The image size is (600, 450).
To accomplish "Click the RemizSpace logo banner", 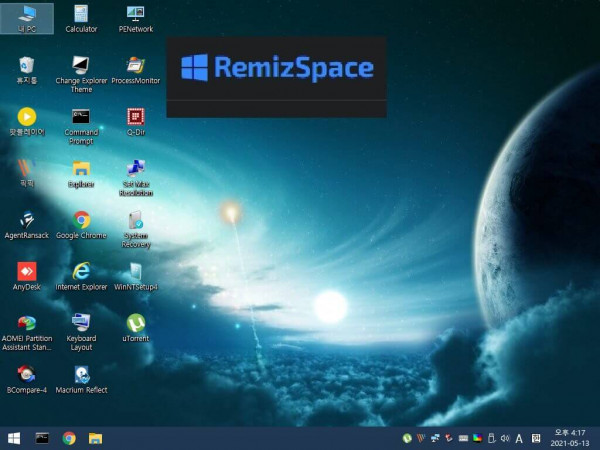I will pos(276,77).
